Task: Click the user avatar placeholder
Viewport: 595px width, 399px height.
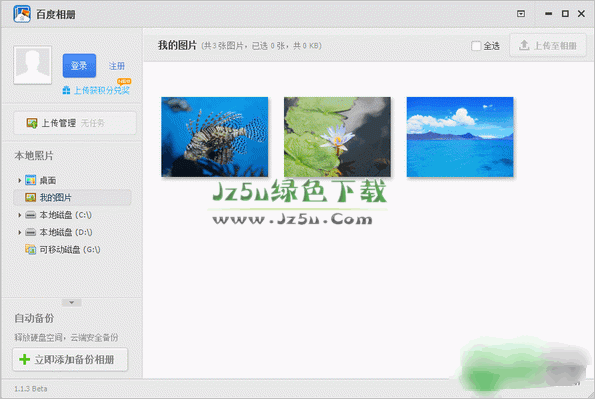Action: point(33,65)
